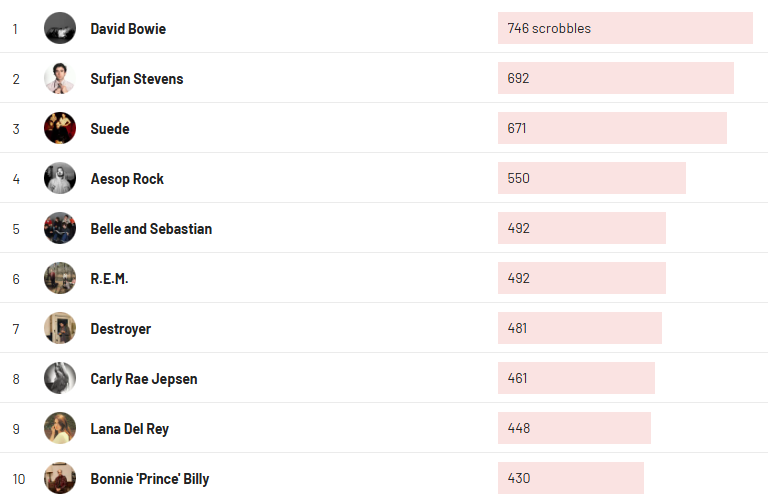Image resolution: width=782 pixels, height=497 pixels.
Task: Click R.E.M.'s 492 scrobble bar
Action: pyautogui.click(x=581, y=278)
